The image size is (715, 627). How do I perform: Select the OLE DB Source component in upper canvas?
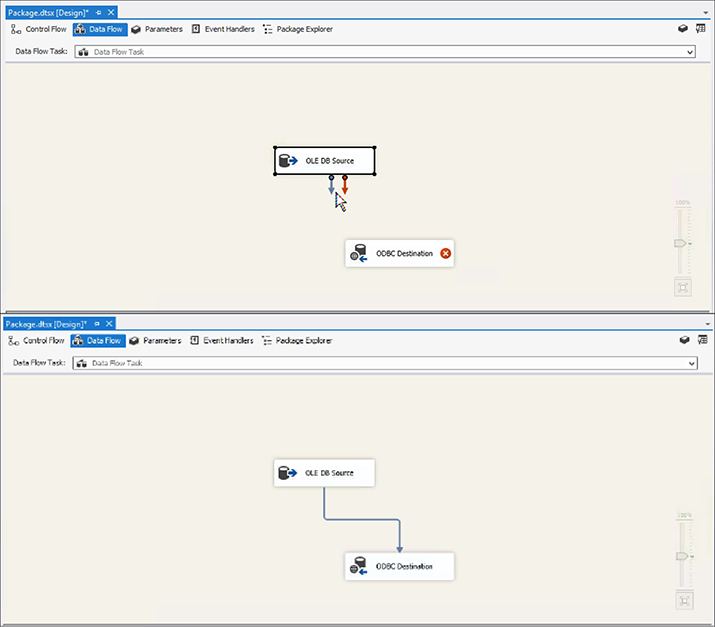[325, 161]
